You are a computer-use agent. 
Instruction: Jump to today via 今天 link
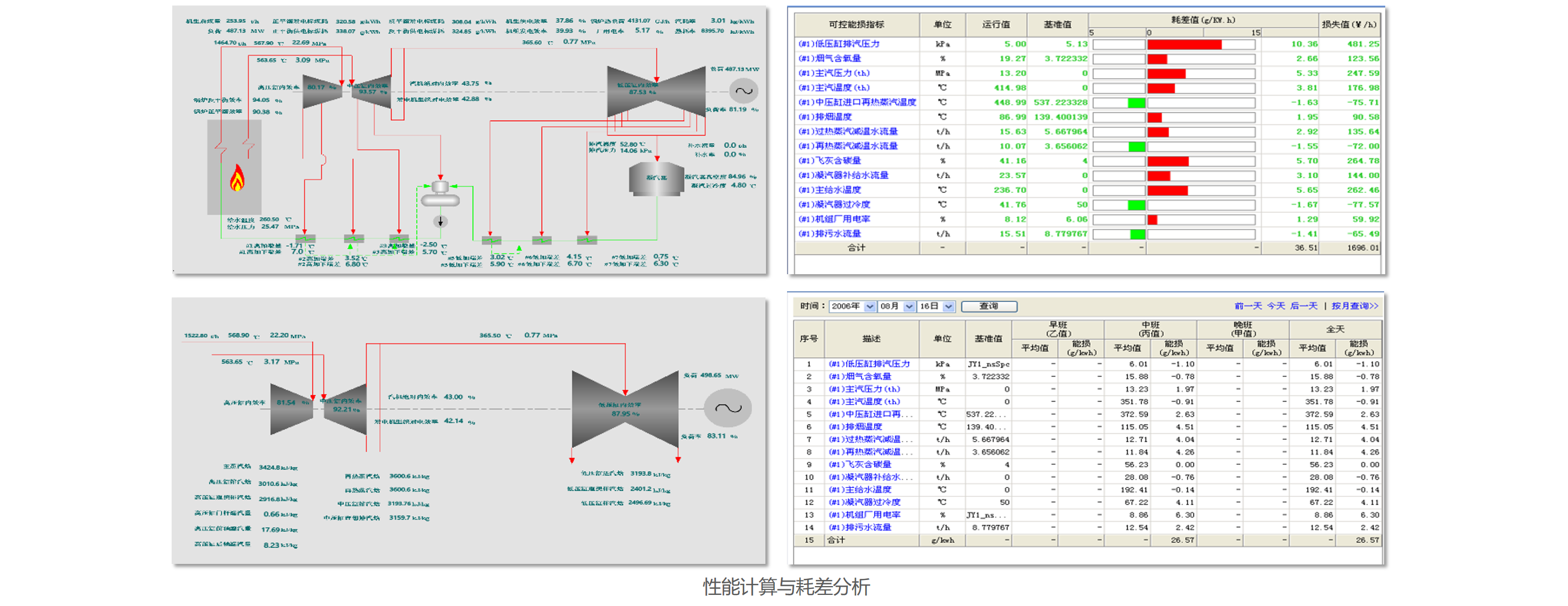(1276, 306)
